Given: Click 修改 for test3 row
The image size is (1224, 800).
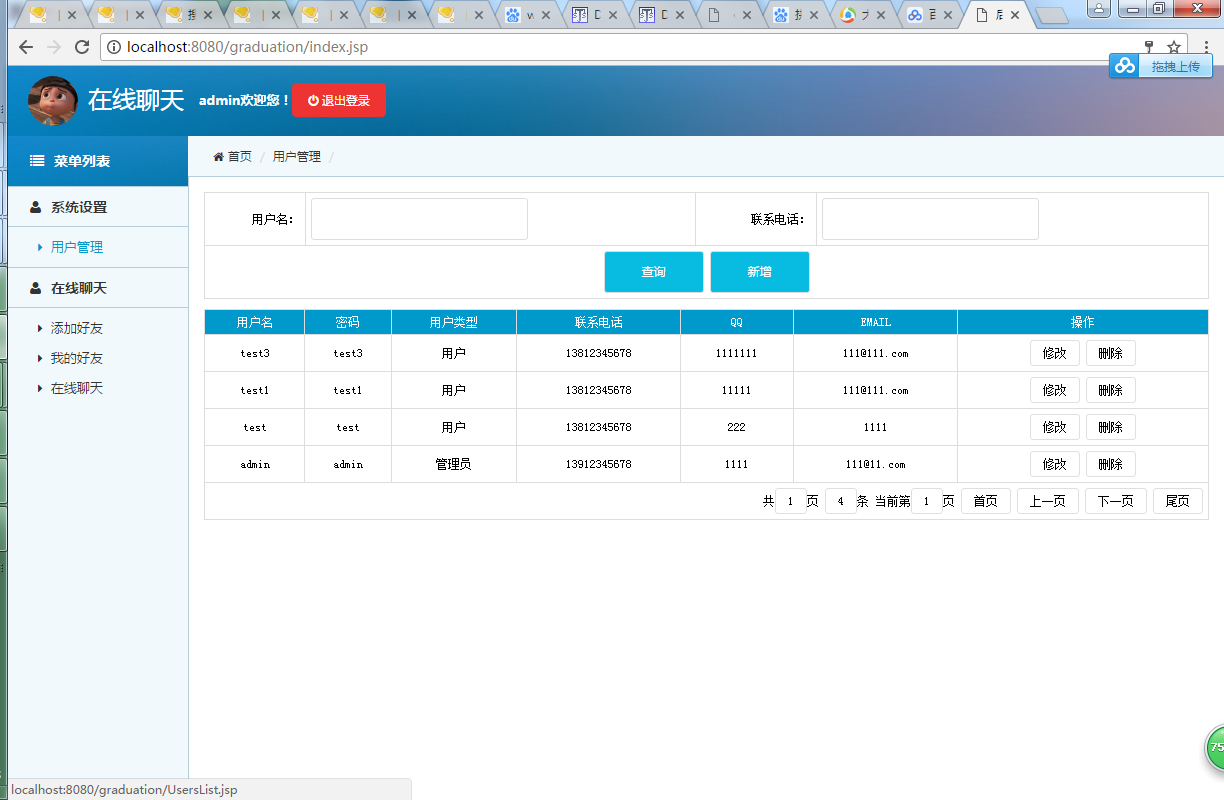Looking at the screenshot, I should 1055,353.
